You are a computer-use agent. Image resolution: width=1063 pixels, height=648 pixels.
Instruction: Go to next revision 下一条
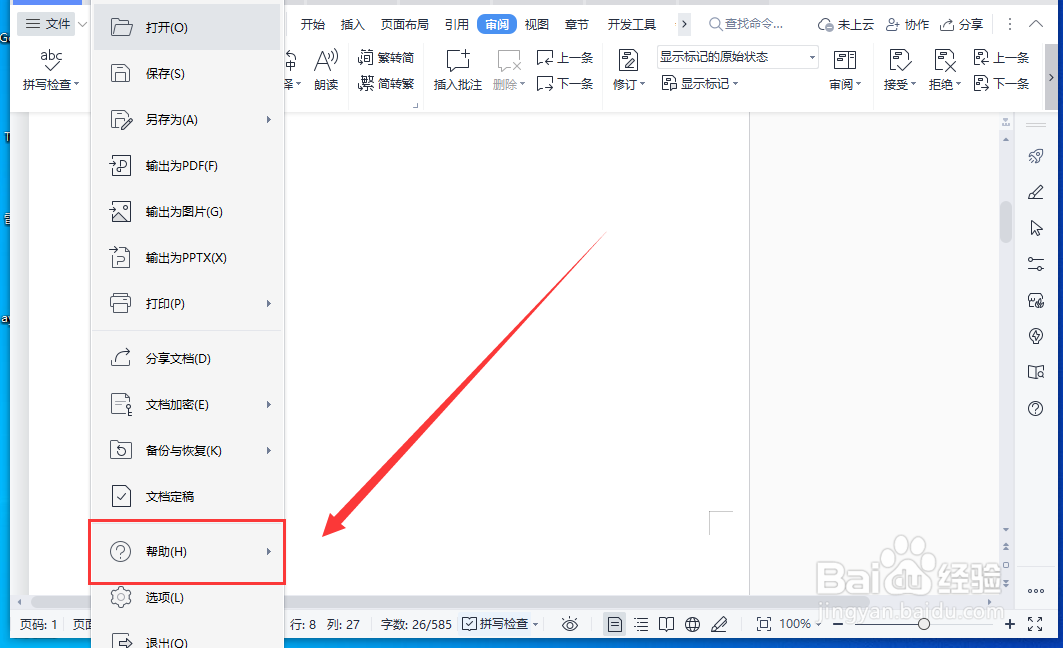[x=1001, y=83]
